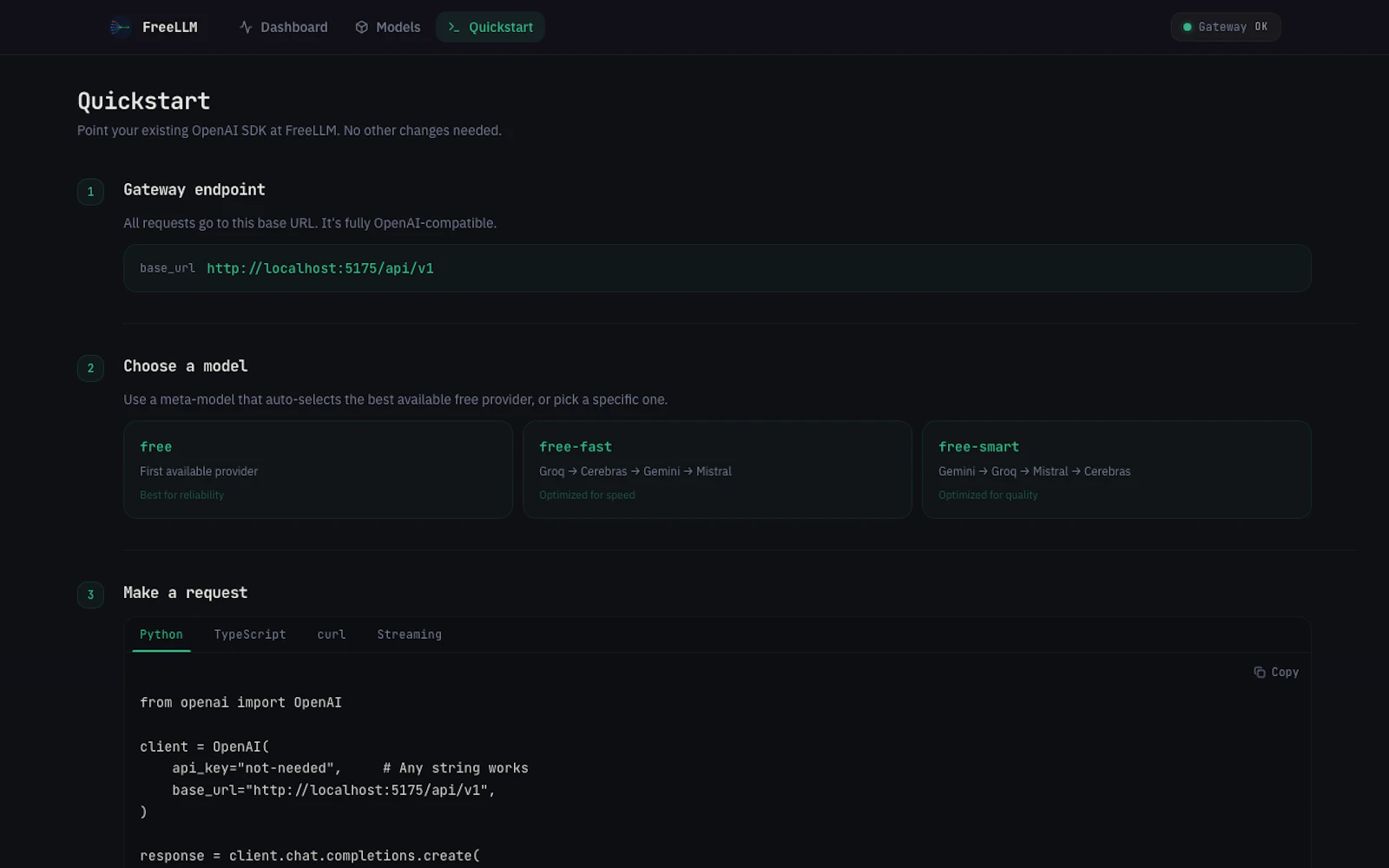This screenshot has width=1389, height=868.
Task: Select the free-smart model card
Action: point(1116,470)
